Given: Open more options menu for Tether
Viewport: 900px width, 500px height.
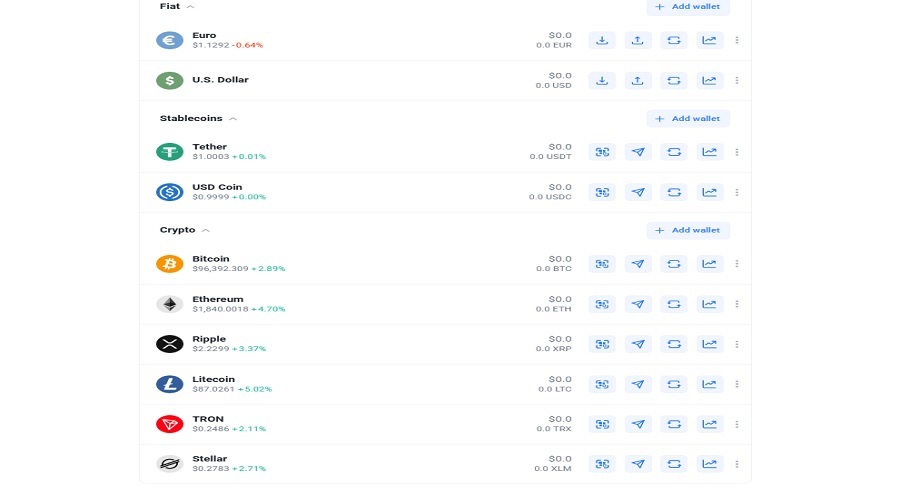Looking at the screenshot, I should coord(736,152).
